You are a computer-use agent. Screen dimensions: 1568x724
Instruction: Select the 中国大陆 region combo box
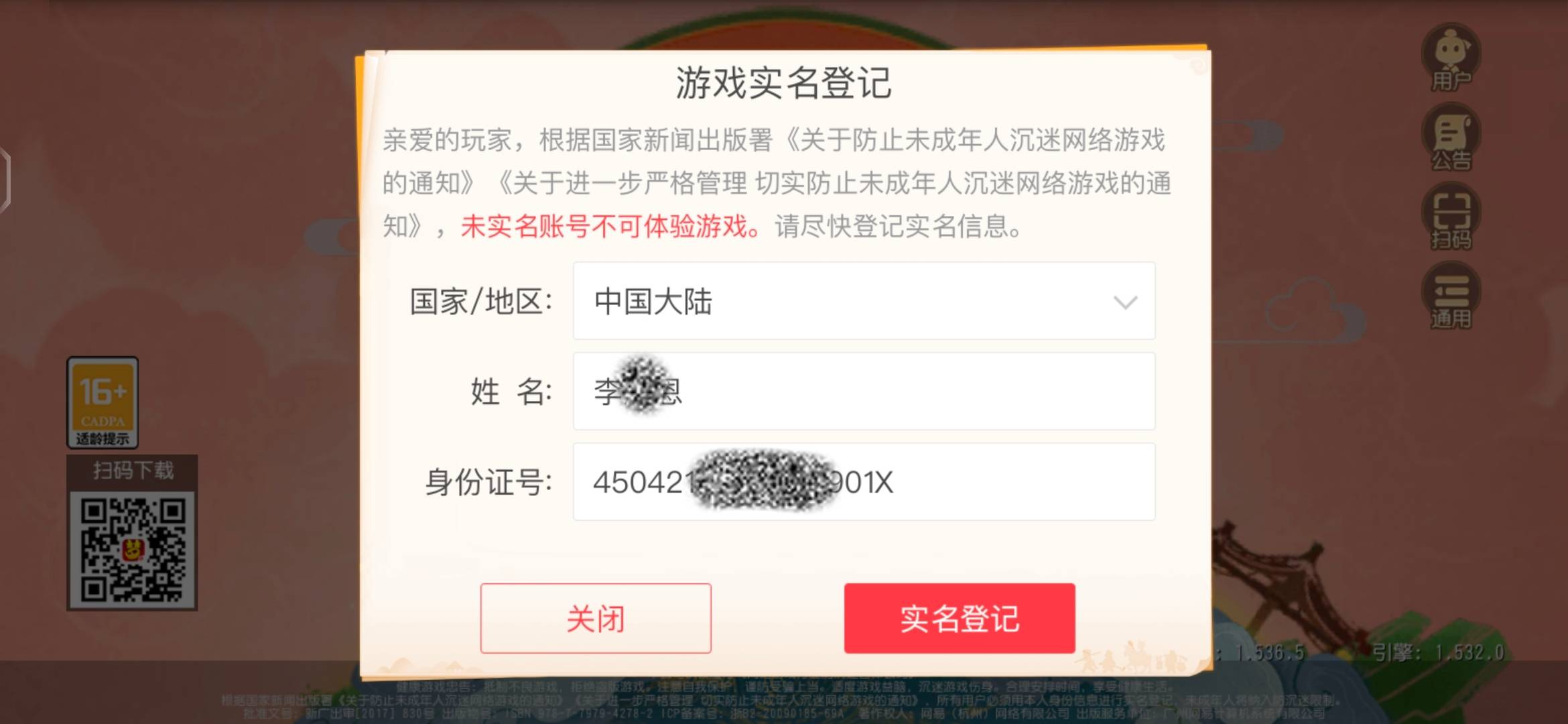click(864, 301)
